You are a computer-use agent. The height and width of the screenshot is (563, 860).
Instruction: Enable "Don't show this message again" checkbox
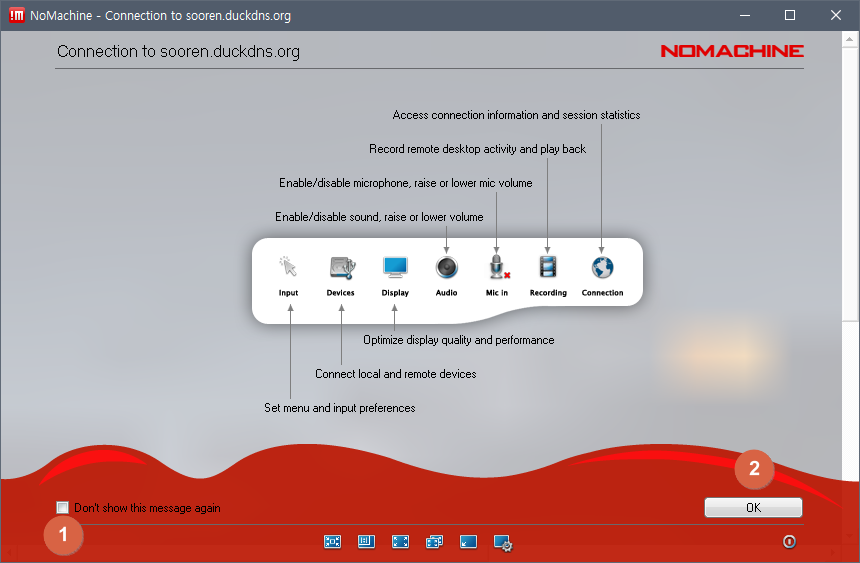tap(63, 508)
